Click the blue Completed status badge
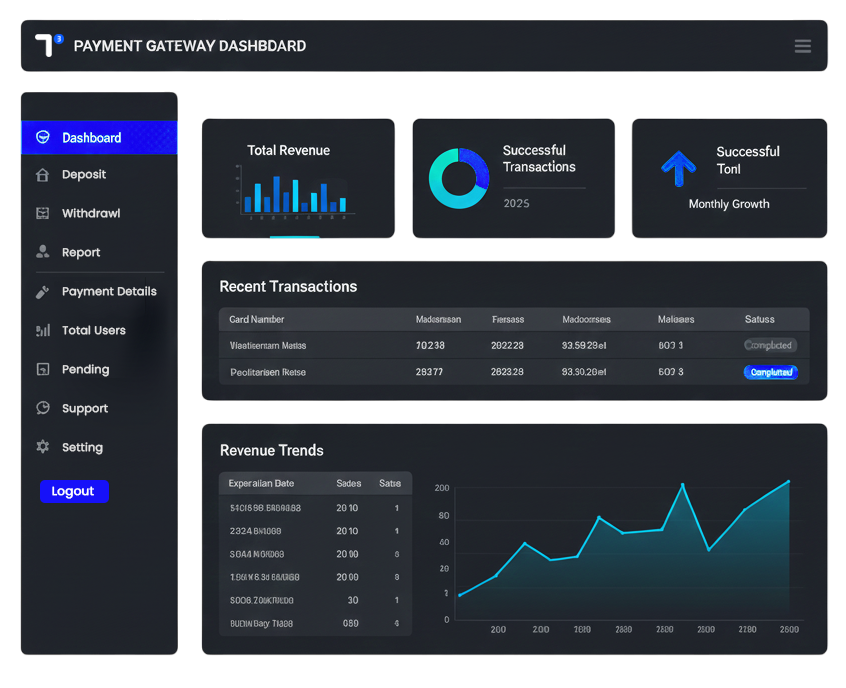The image size is (846, 688). tap(770, 372)
